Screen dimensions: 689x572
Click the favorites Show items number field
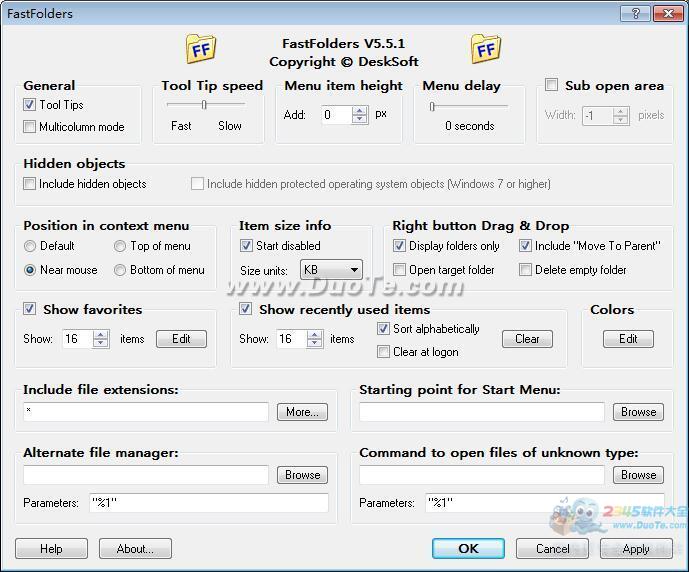click(x=77, y=339)
